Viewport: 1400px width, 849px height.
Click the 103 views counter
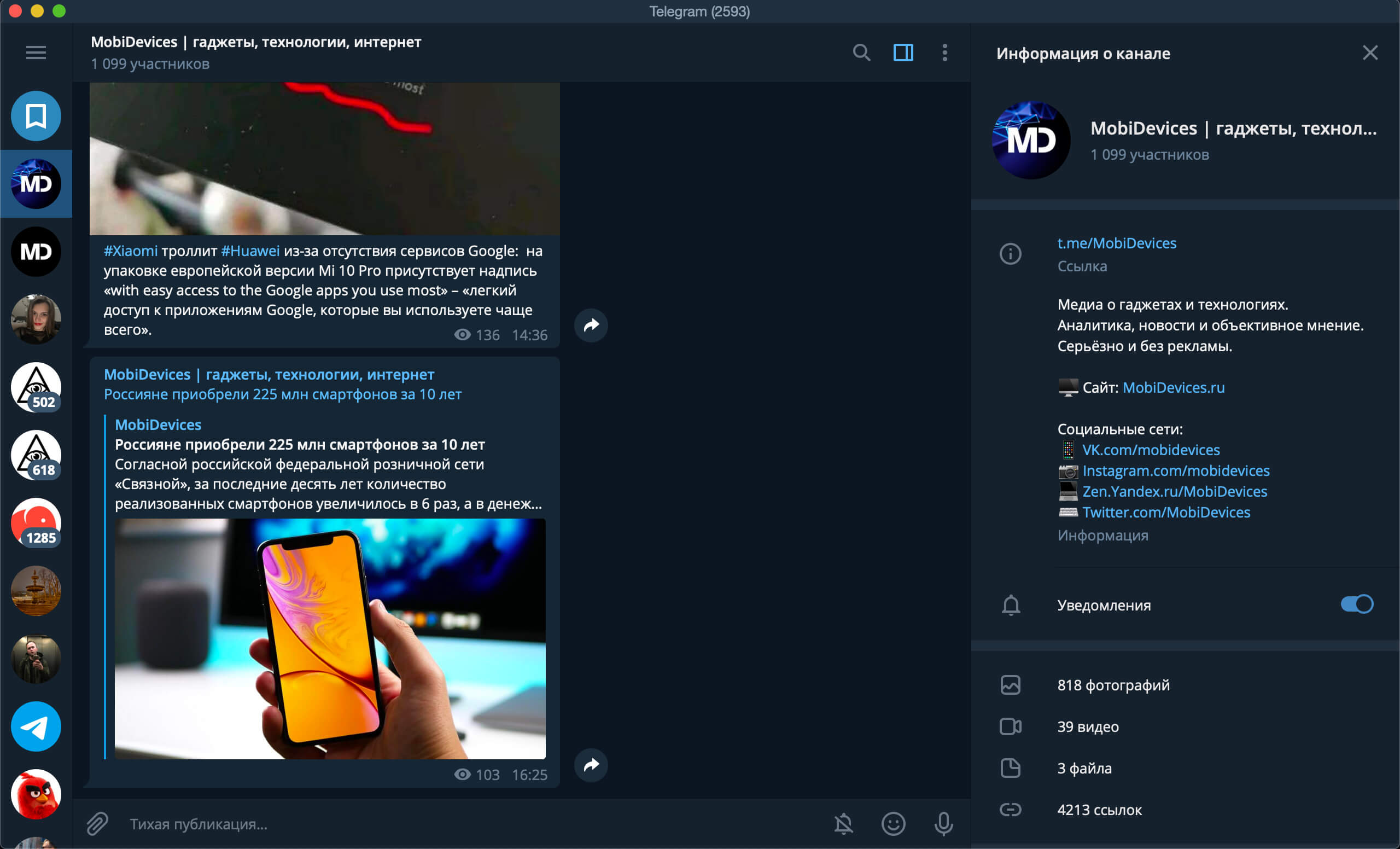pyautogui.click(x=477, y=775)
